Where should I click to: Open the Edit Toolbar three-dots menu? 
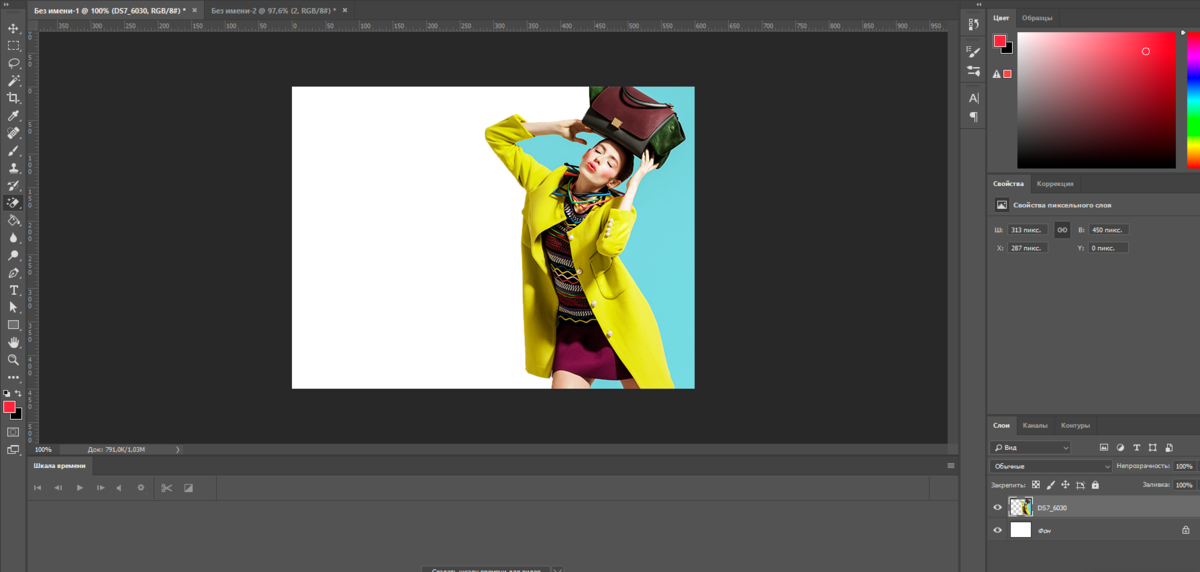click(x=13, y=377)
